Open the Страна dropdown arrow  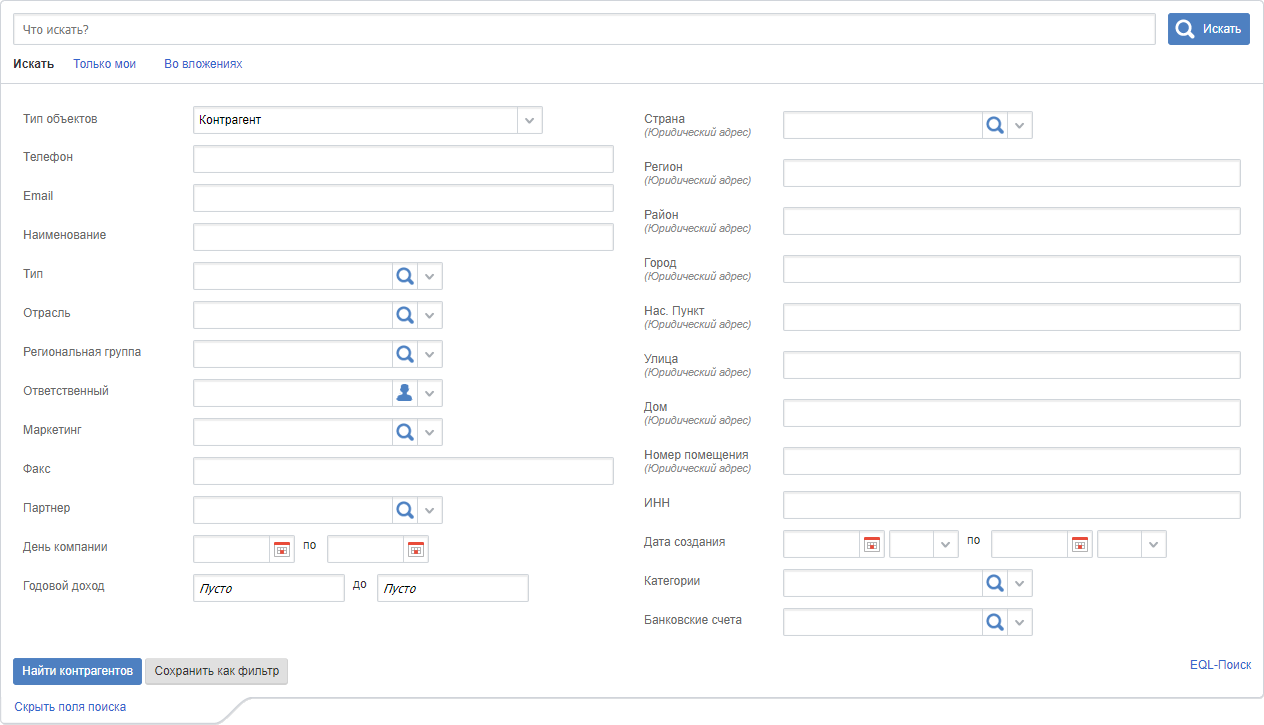point(1020,125)
